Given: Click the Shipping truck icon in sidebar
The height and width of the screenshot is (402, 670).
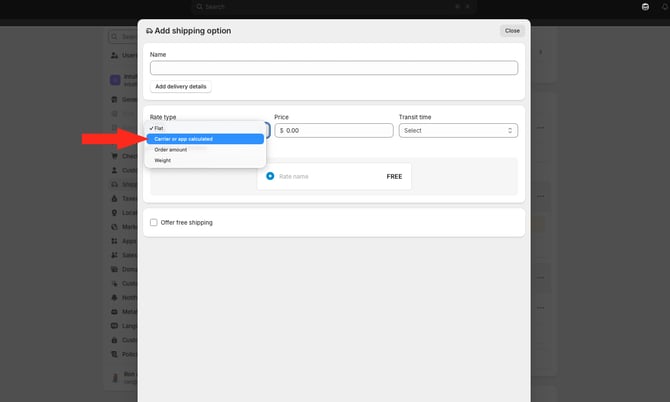Looking at the screenshot, I should point(114,184).
